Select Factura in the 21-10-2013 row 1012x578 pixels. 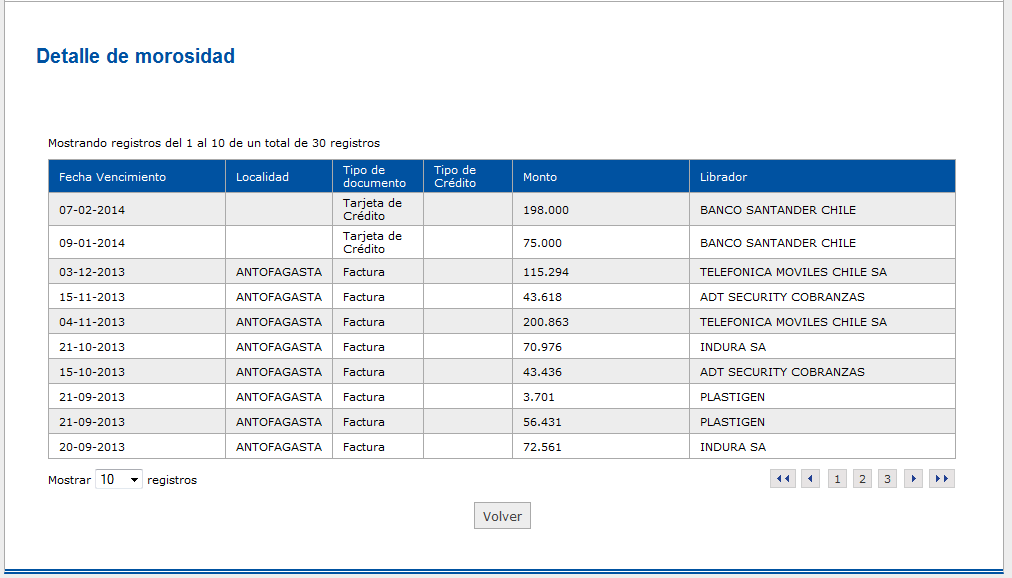pyautogui.click(x=363, y=347)
